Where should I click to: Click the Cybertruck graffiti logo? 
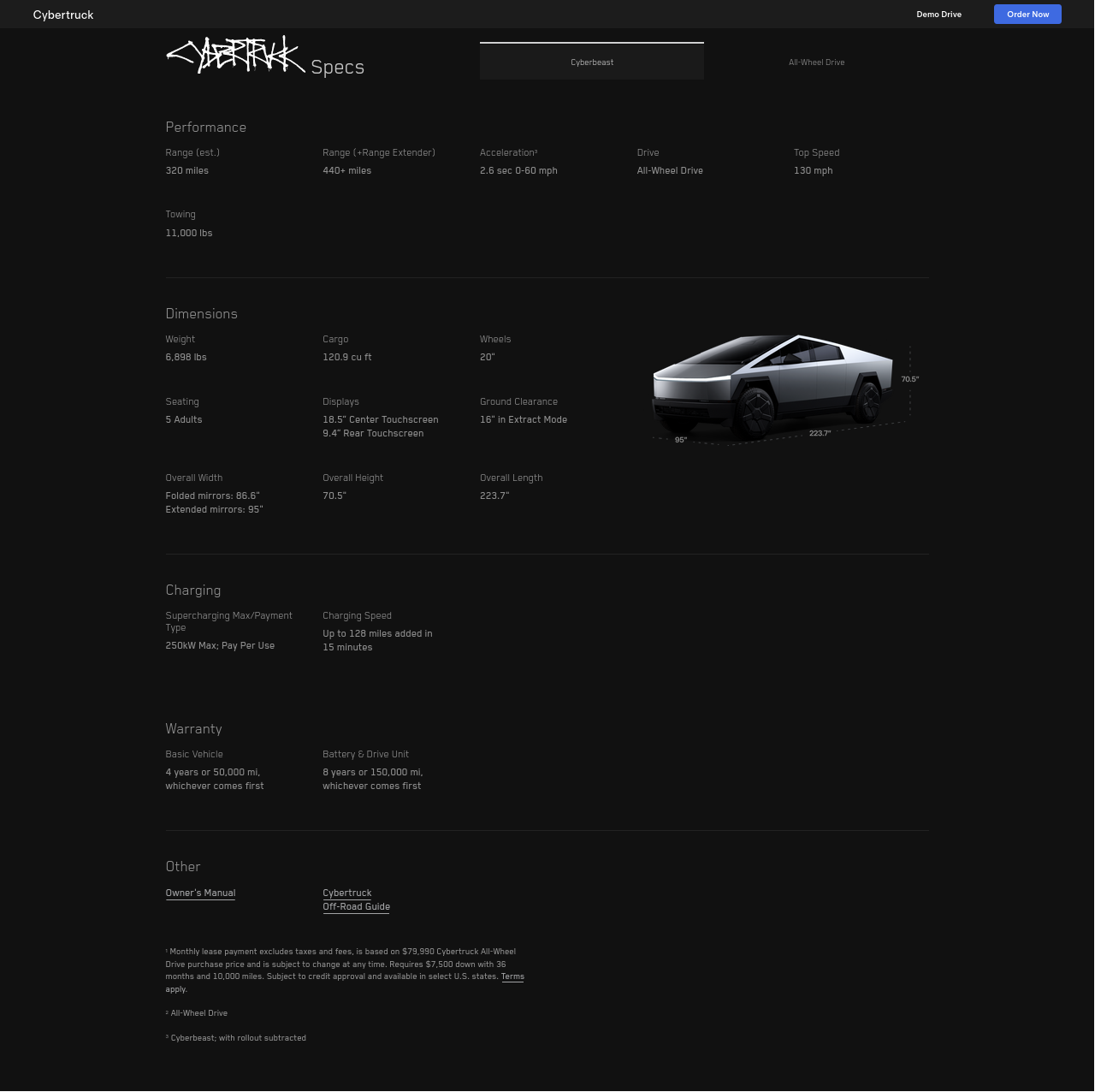click(235, 55)
